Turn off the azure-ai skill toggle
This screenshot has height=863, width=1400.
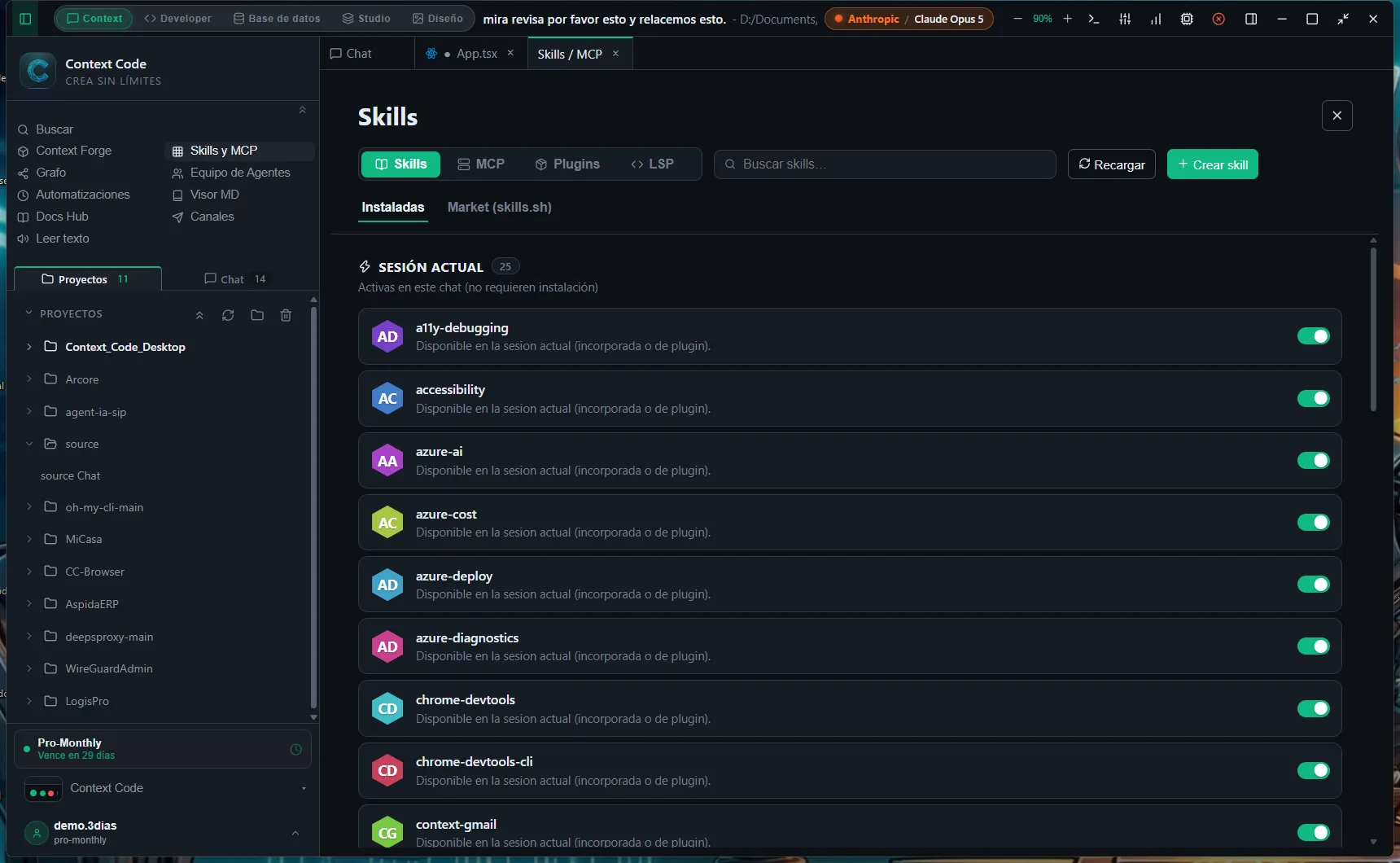click(1313, 461)
